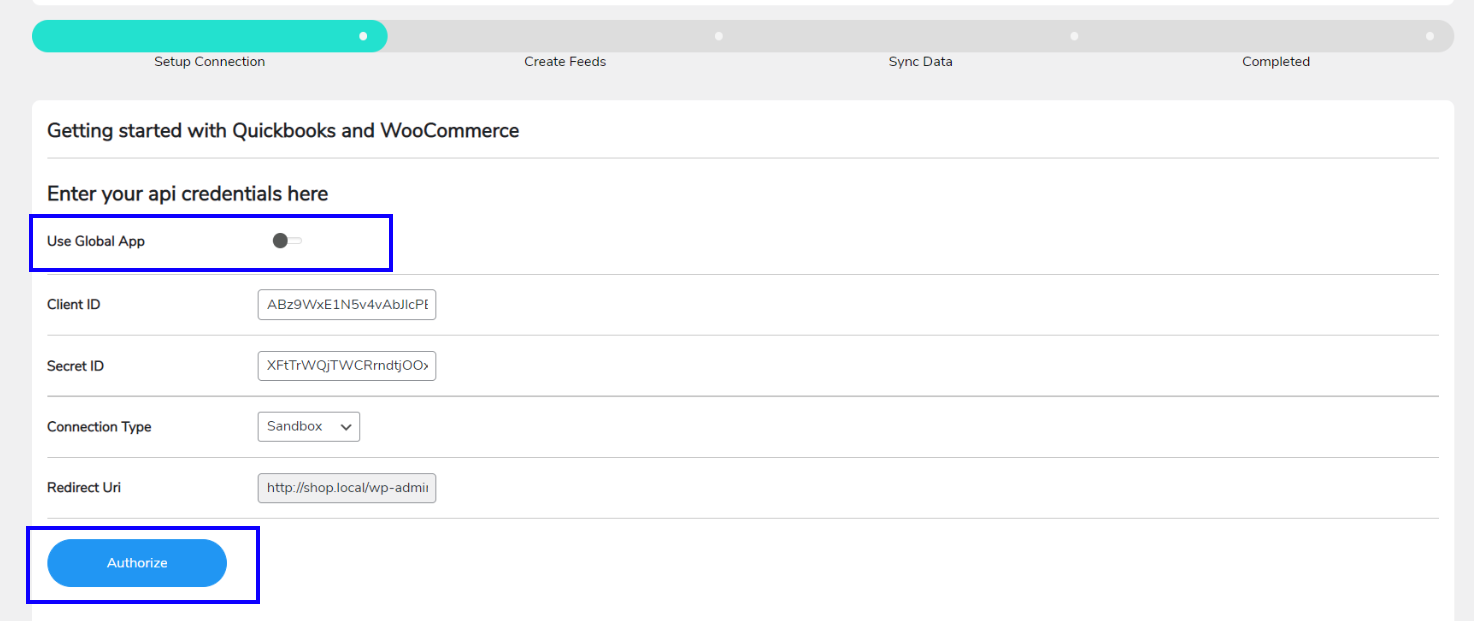Focus the Client ID input field
Viewport: 1474px width, 621px height.
pyautogui.click(x=346, y=305)
